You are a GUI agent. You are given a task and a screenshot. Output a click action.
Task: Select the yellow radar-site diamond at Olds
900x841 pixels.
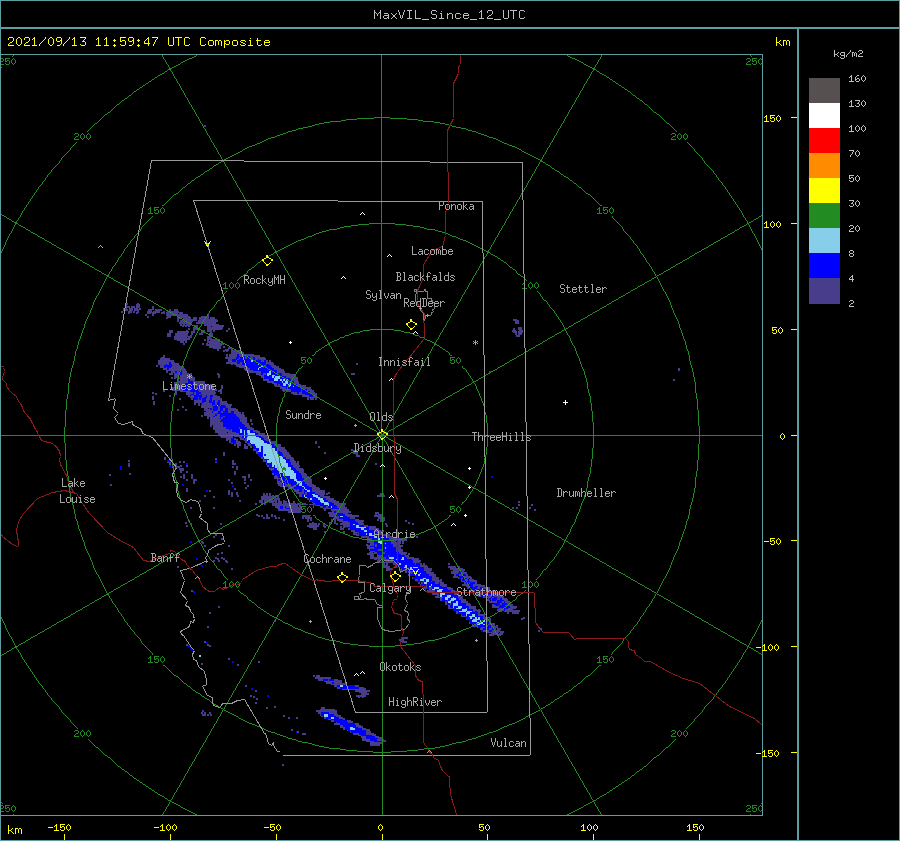tap(382, 435)
